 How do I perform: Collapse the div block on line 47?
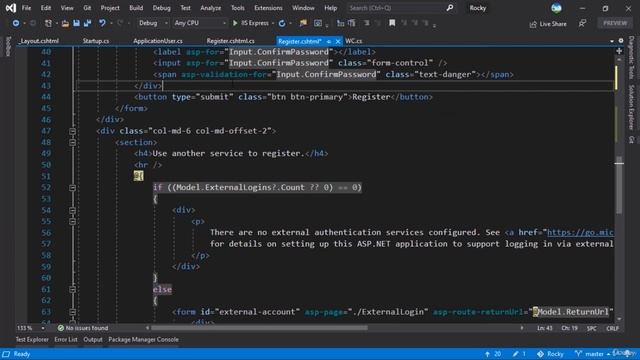[72, 131]
